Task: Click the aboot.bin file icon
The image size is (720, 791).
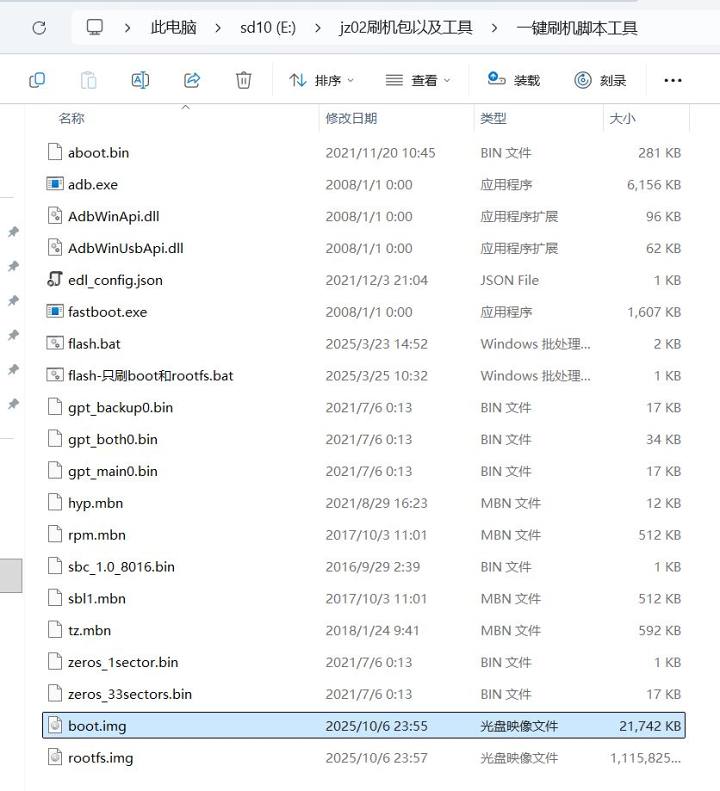Action: point(55,152)
